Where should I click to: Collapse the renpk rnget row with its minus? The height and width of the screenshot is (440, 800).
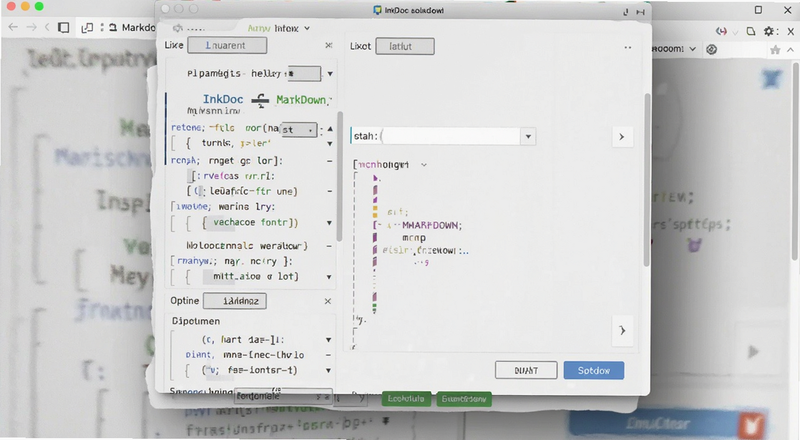pyautogui.click(x=330, y=161)
